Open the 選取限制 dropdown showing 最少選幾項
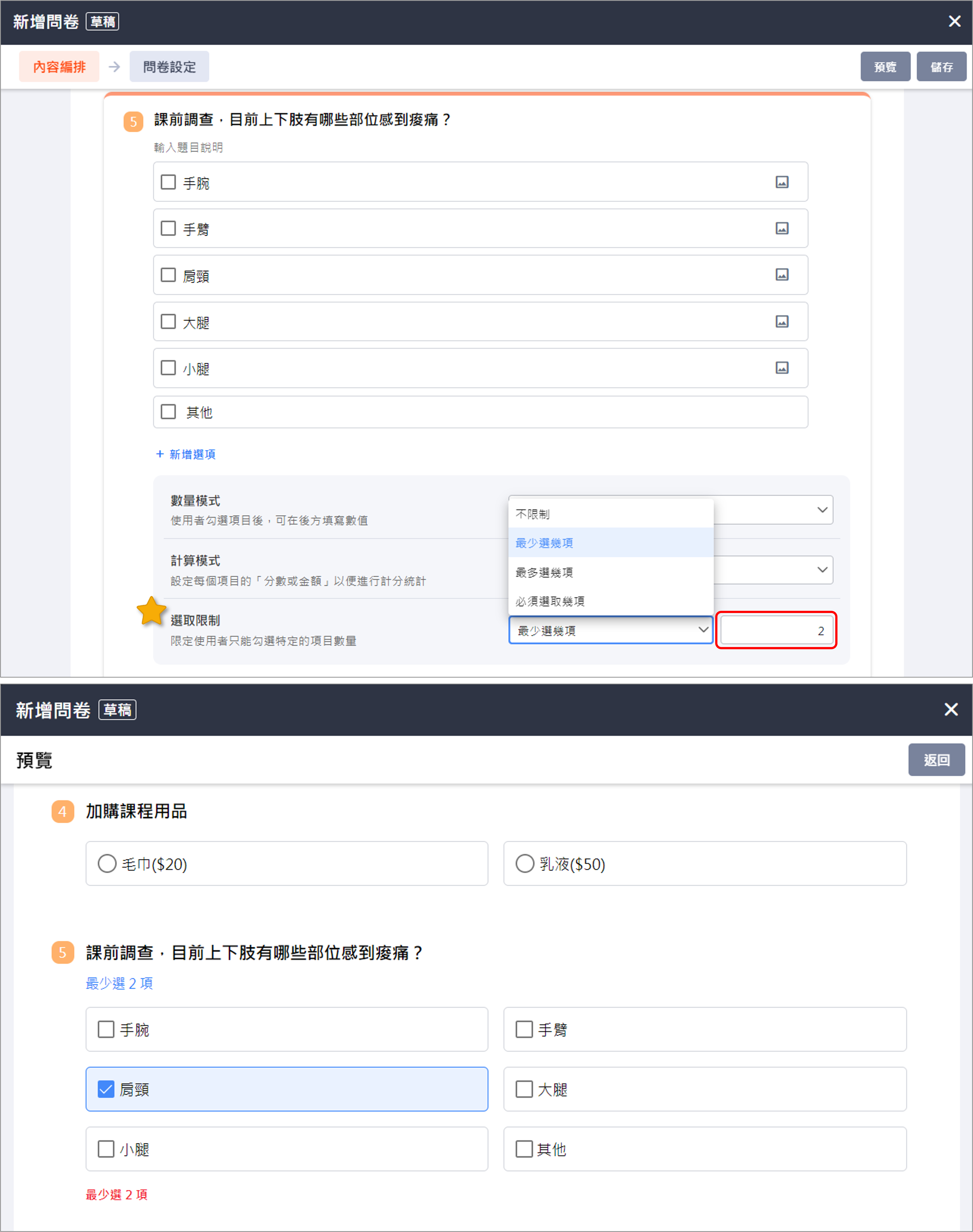 point(611,630)
